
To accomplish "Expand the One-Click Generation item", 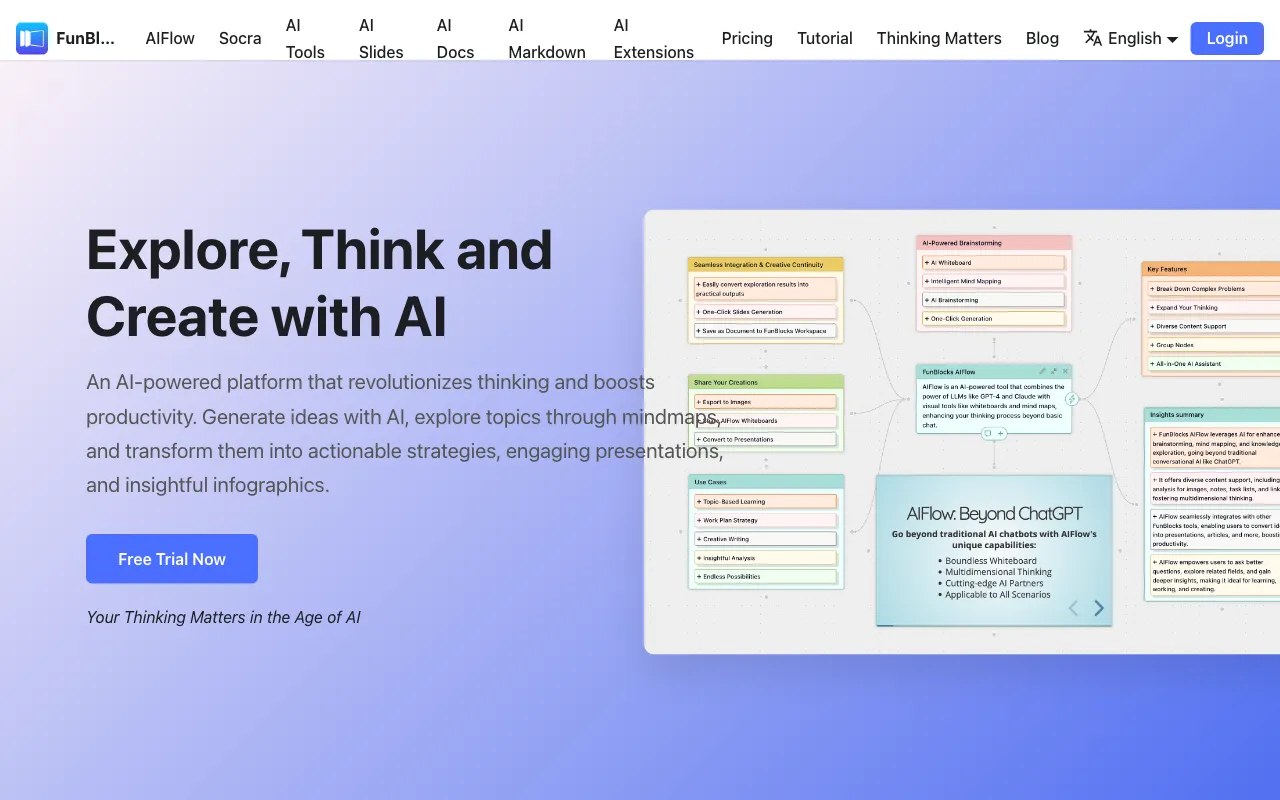I will (993, 319).
